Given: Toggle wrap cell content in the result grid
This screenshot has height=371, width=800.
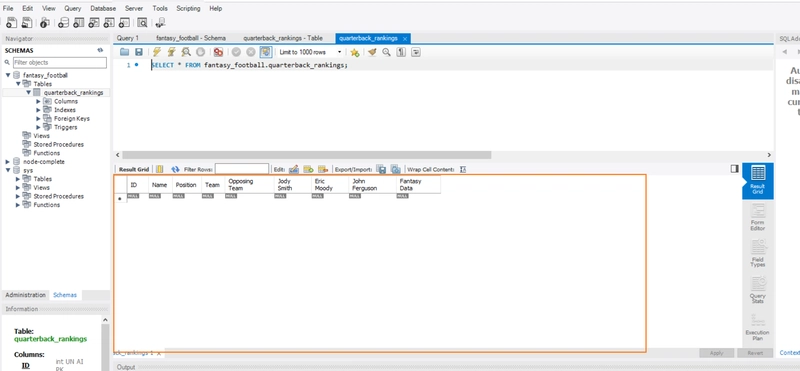Looking at the screenshot, I should click(x=463, y=169).
